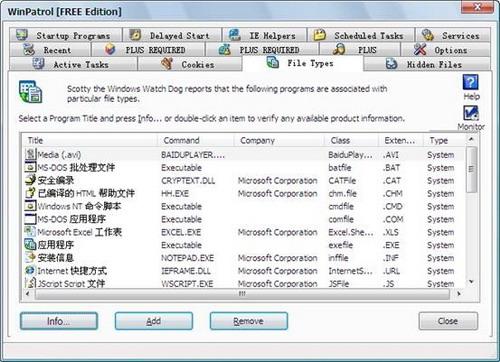This screenshot has height=362, width=500.
Task: Click the Remove button
Action: click(x=249, y=321)
